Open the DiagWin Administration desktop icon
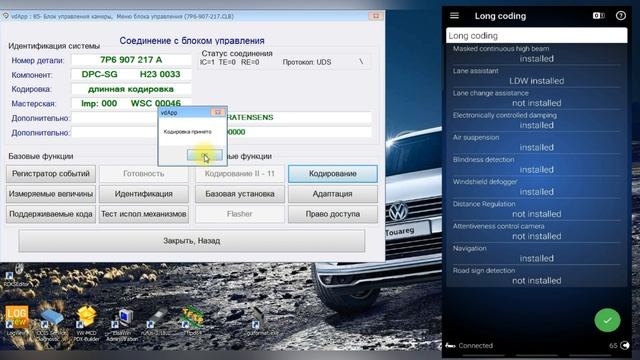The height and width of the screenshot is (360, 640). point(122,324)
